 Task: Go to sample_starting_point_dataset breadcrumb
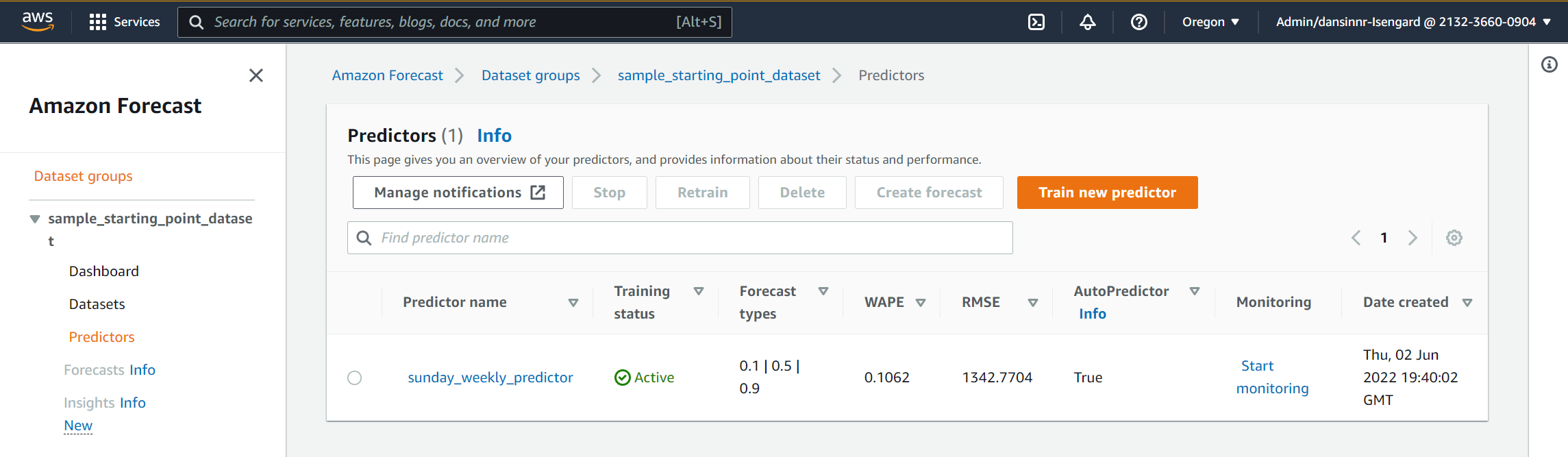pyautogui.click(x=719, y=75)
